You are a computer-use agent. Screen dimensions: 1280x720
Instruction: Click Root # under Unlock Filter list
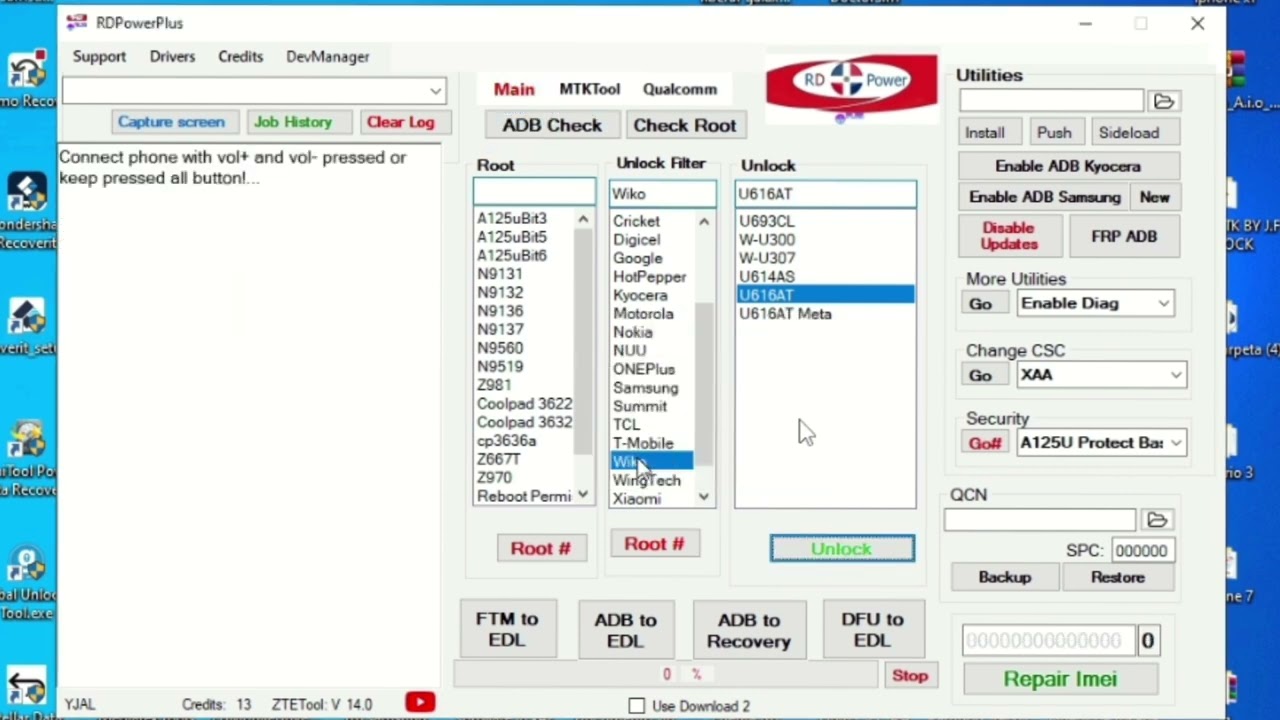(x=654, y=544)
